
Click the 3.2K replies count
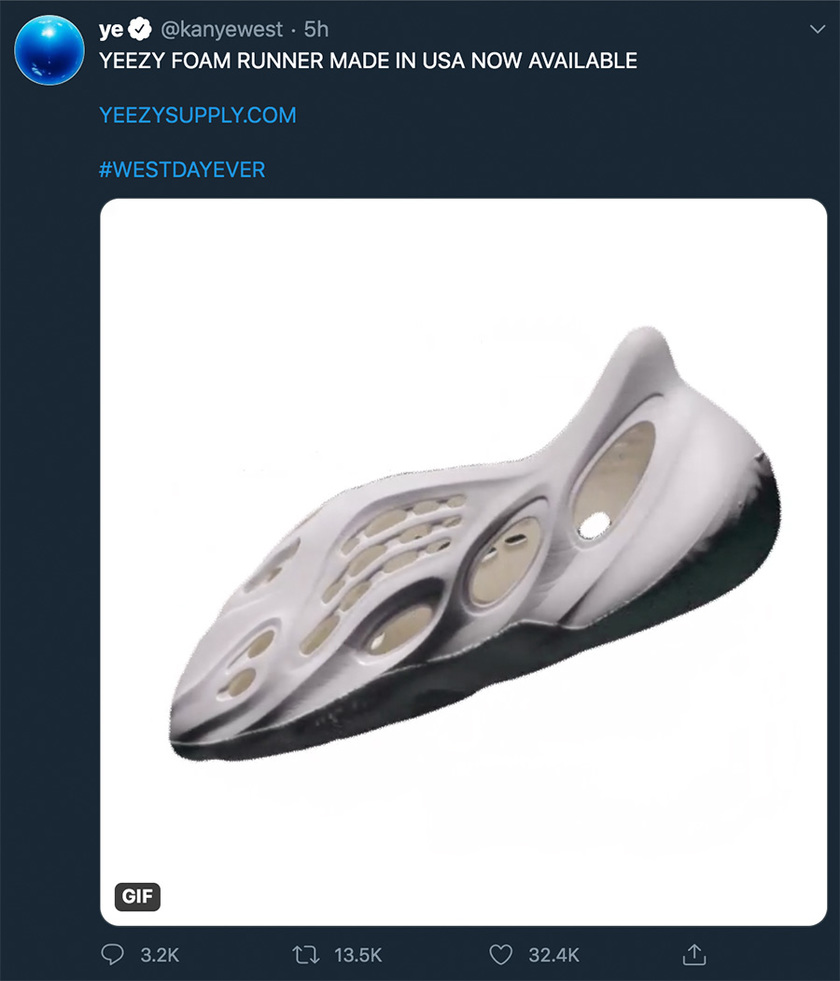coord(159,955)
